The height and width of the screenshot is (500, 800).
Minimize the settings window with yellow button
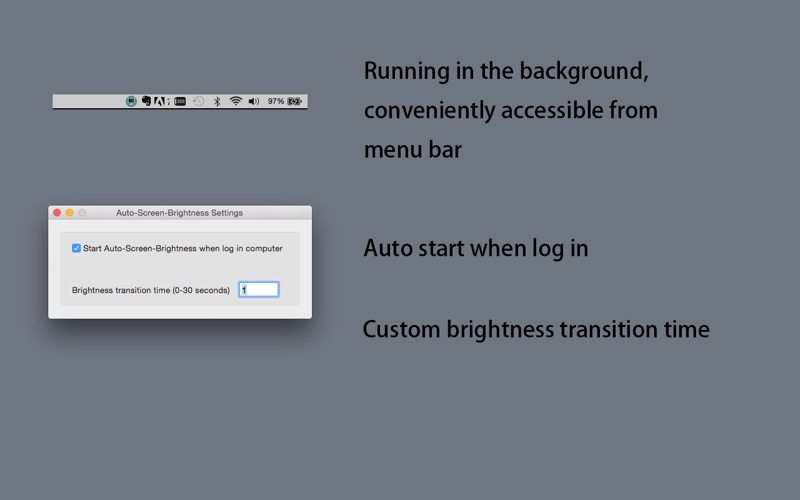click(69, 212)
